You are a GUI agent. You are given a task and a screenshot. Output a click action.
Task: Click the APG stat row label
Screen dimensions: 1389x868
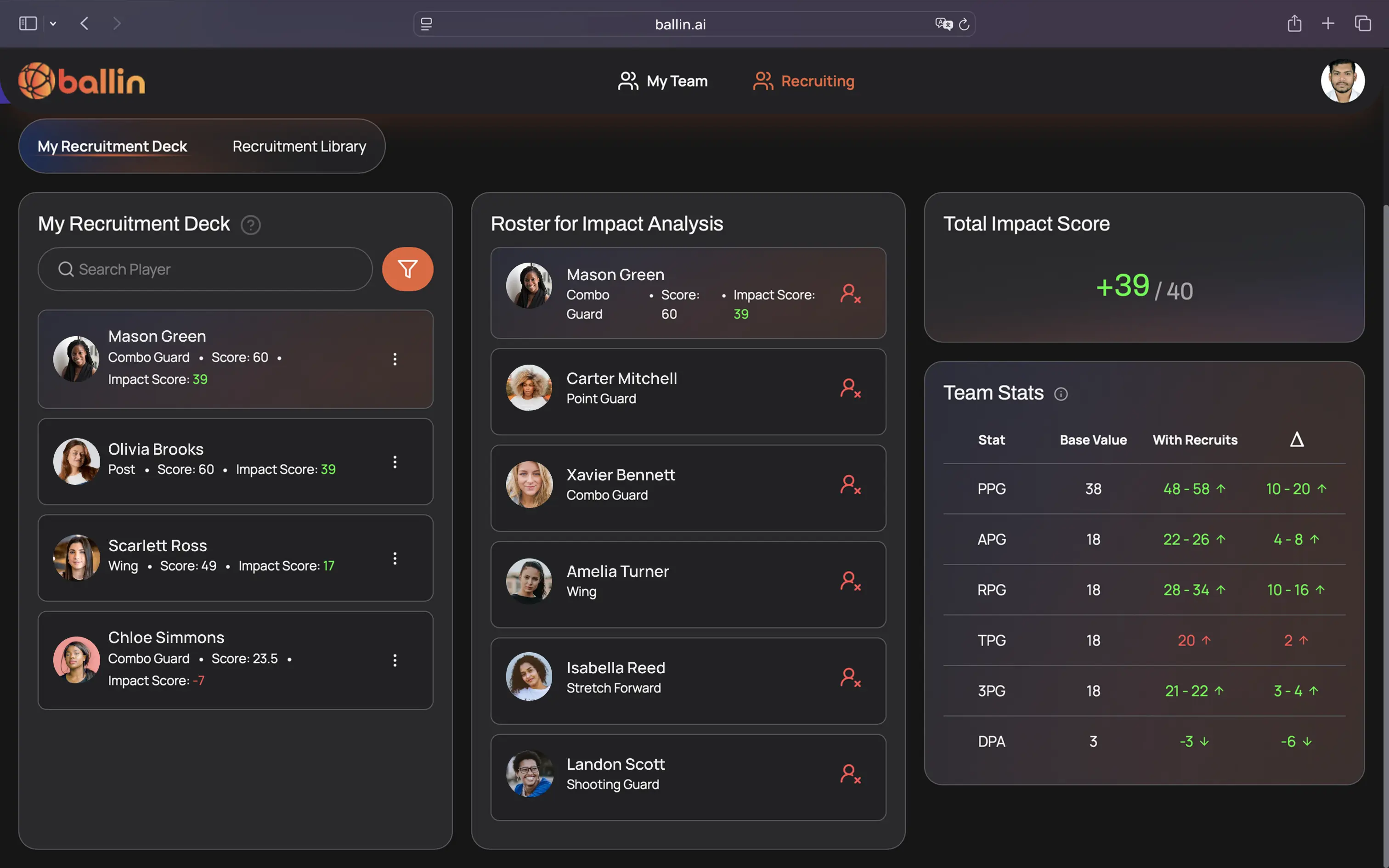pos(991,540)
